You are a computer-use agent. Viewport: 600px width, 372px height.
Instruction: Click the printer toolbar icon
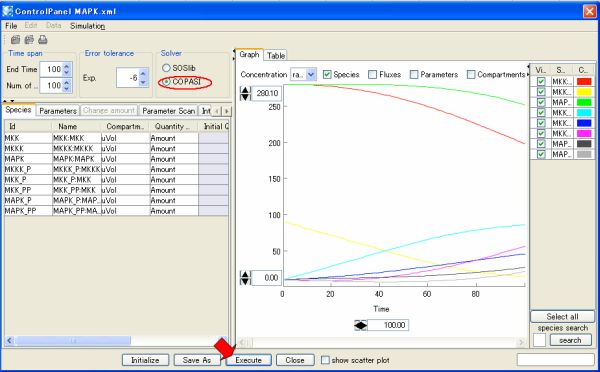[42, 39]
